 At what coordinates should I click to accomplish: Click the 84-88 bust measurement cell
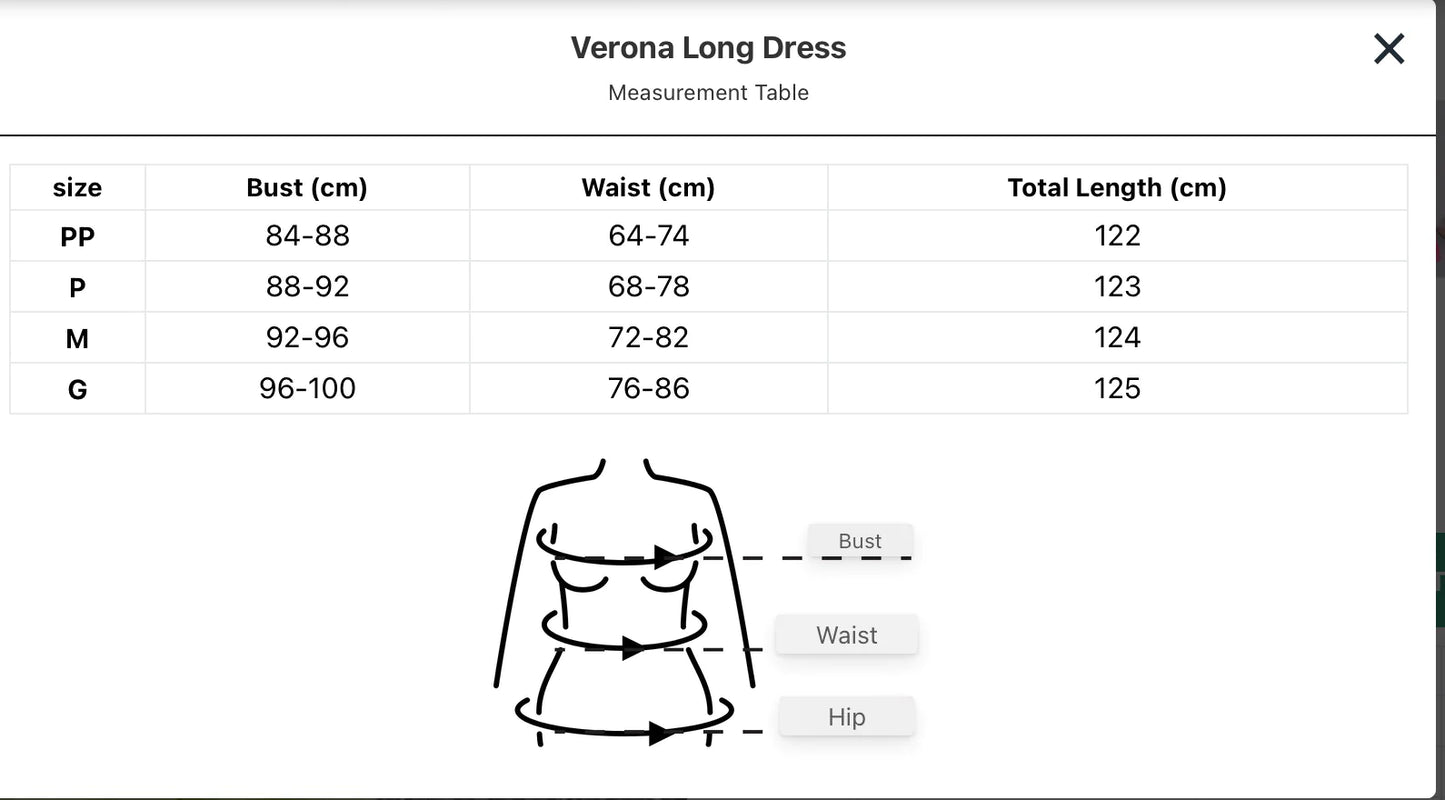tap(307, 236)
